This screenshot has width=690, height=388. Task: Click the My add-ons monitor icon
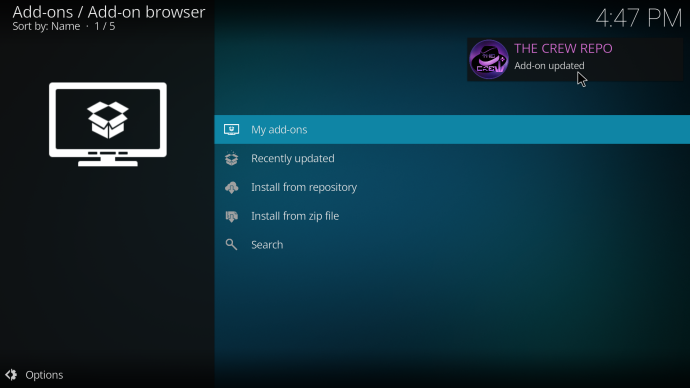coord(231,129)
